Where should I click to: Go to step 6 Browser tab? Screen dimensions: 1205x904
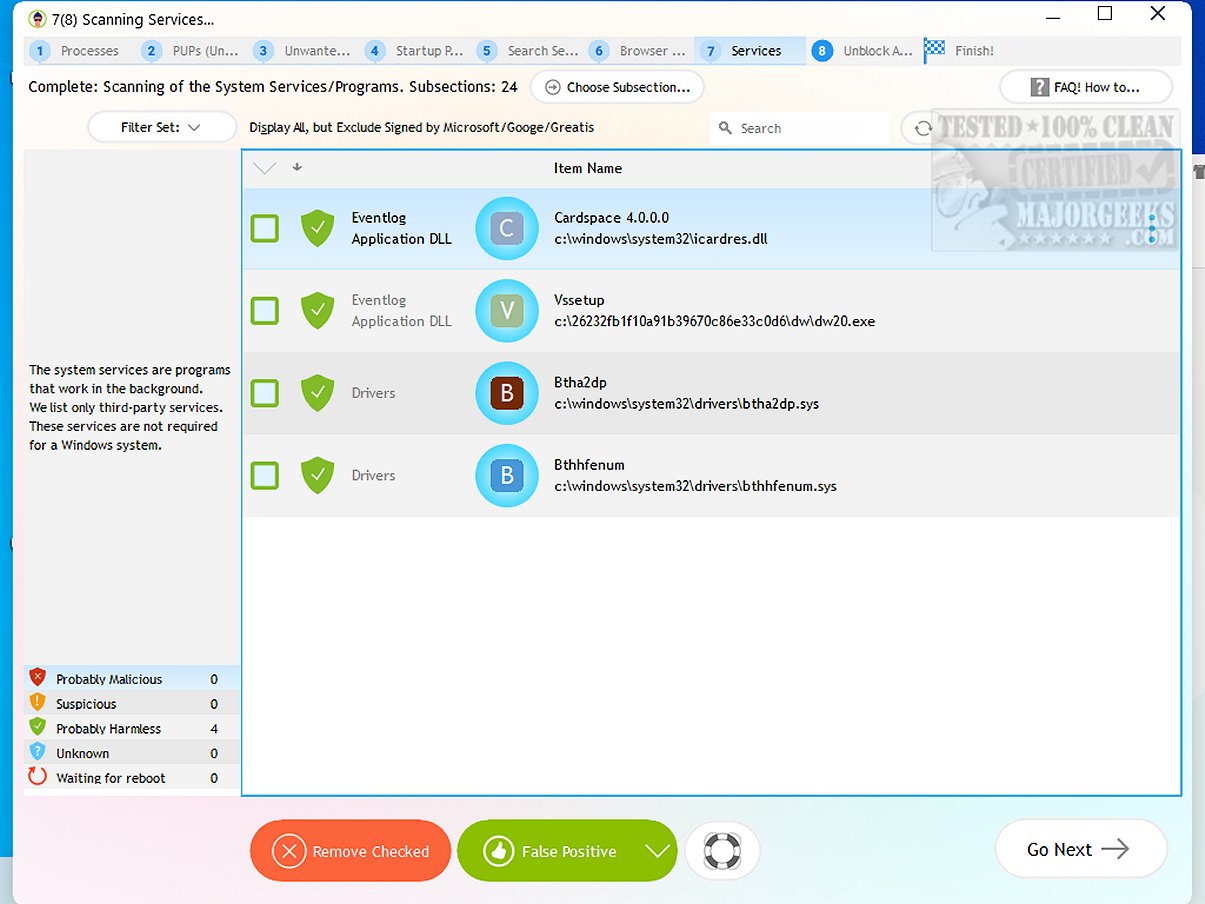[x=640, y=50]
